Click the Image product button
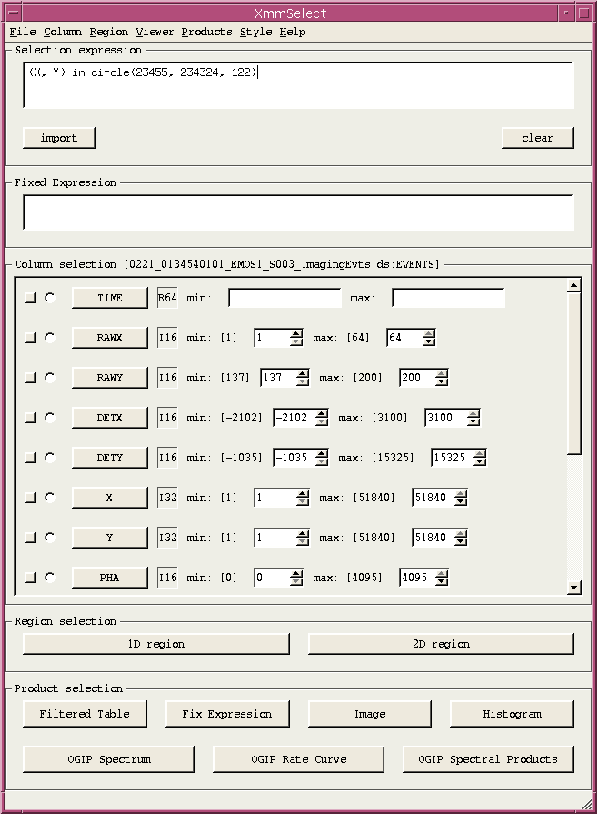597x814 pixels. [370, 714]
